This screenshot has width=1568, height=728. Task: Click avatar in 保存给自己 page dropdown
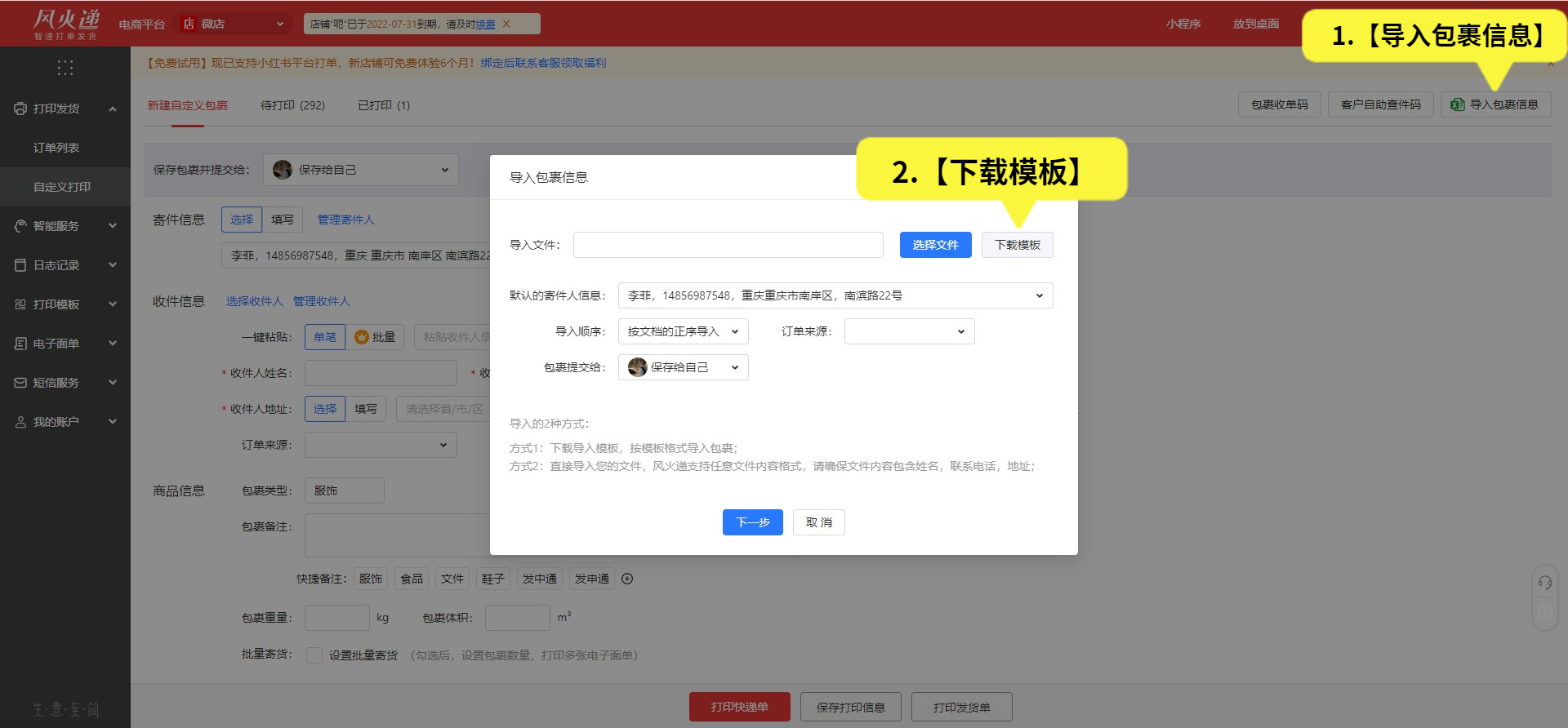pos(283,170)
